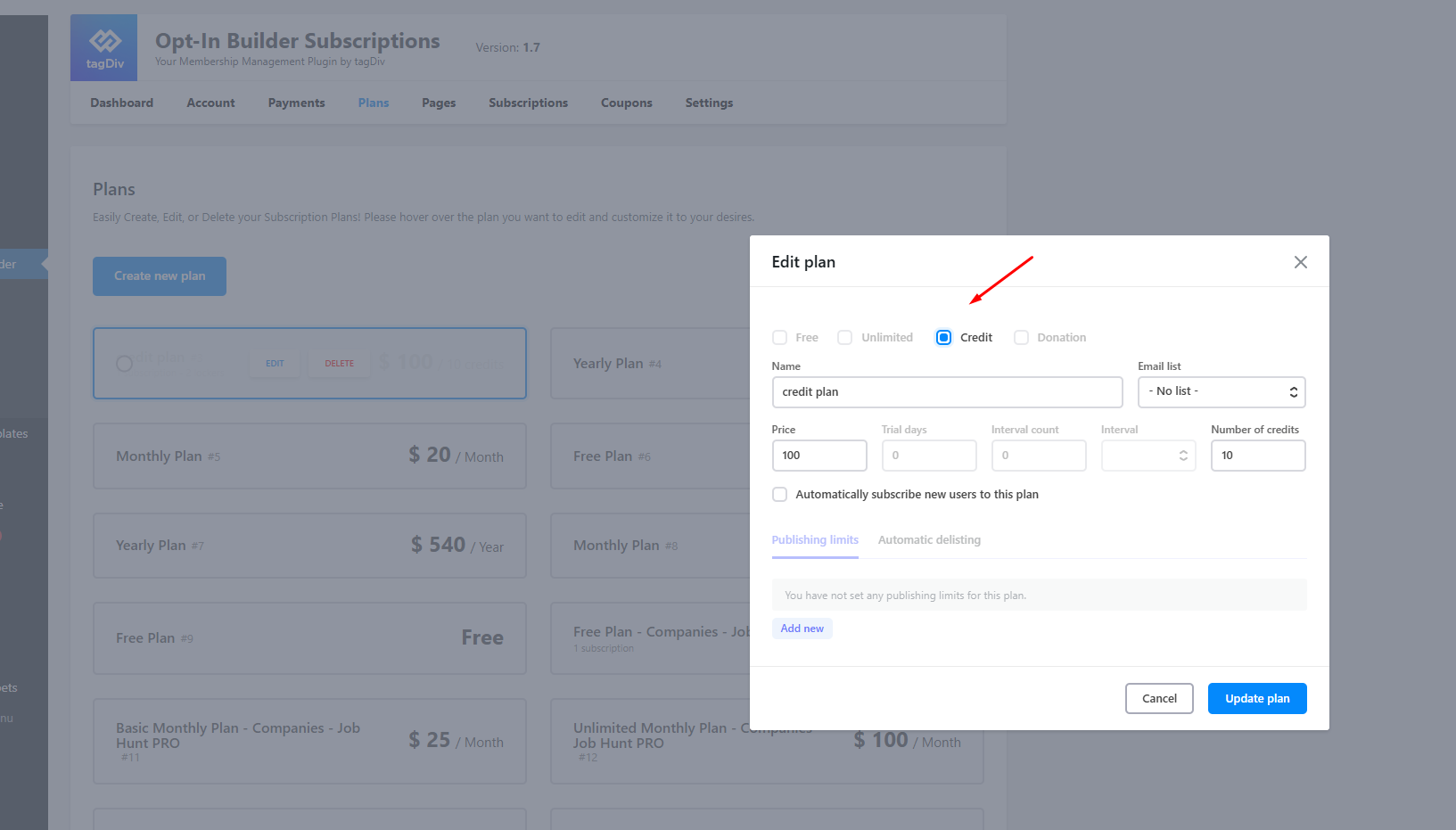Image resolution: width=1456 pixels, height=830 pixels.
Task: Click the Version: 1.7 text
Action: coord(507,48)
